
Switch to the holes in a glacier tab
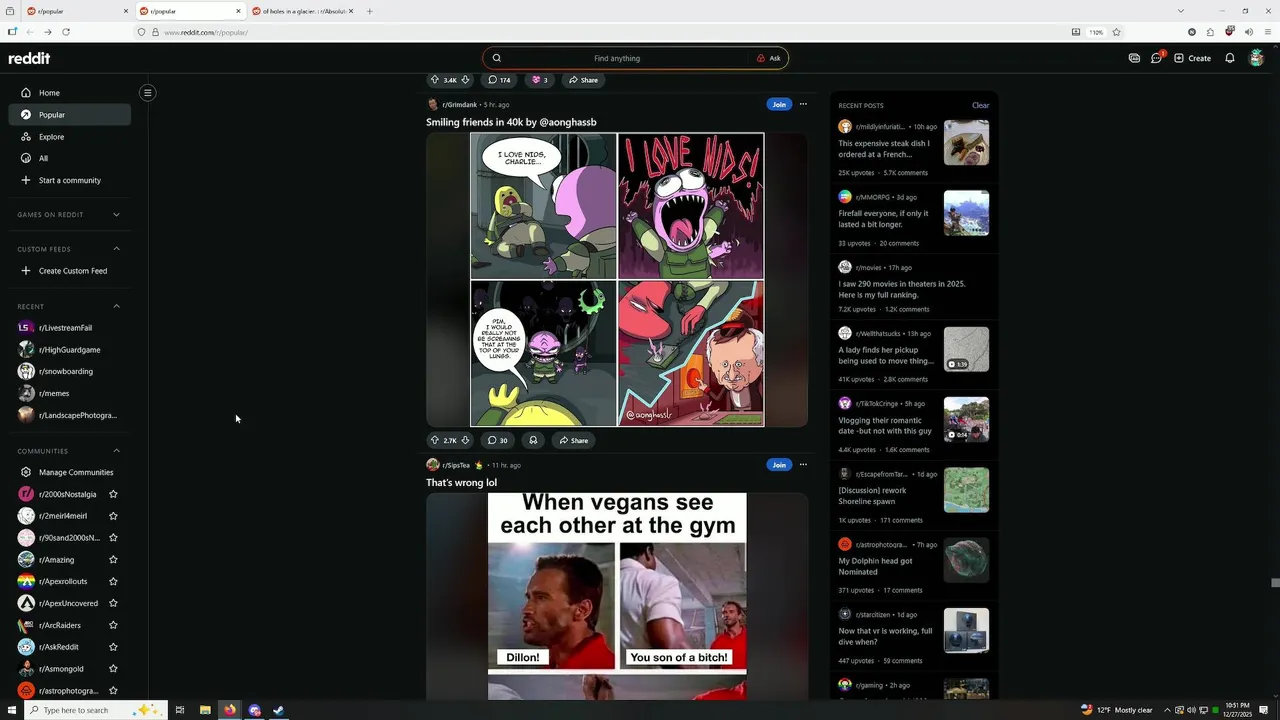click(304, 11)
